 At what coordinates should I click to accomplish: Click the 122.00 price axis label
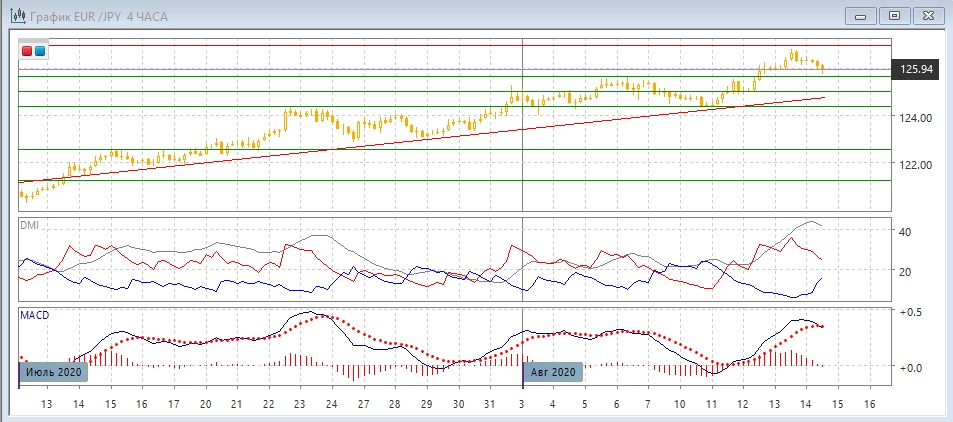(916, 164)
